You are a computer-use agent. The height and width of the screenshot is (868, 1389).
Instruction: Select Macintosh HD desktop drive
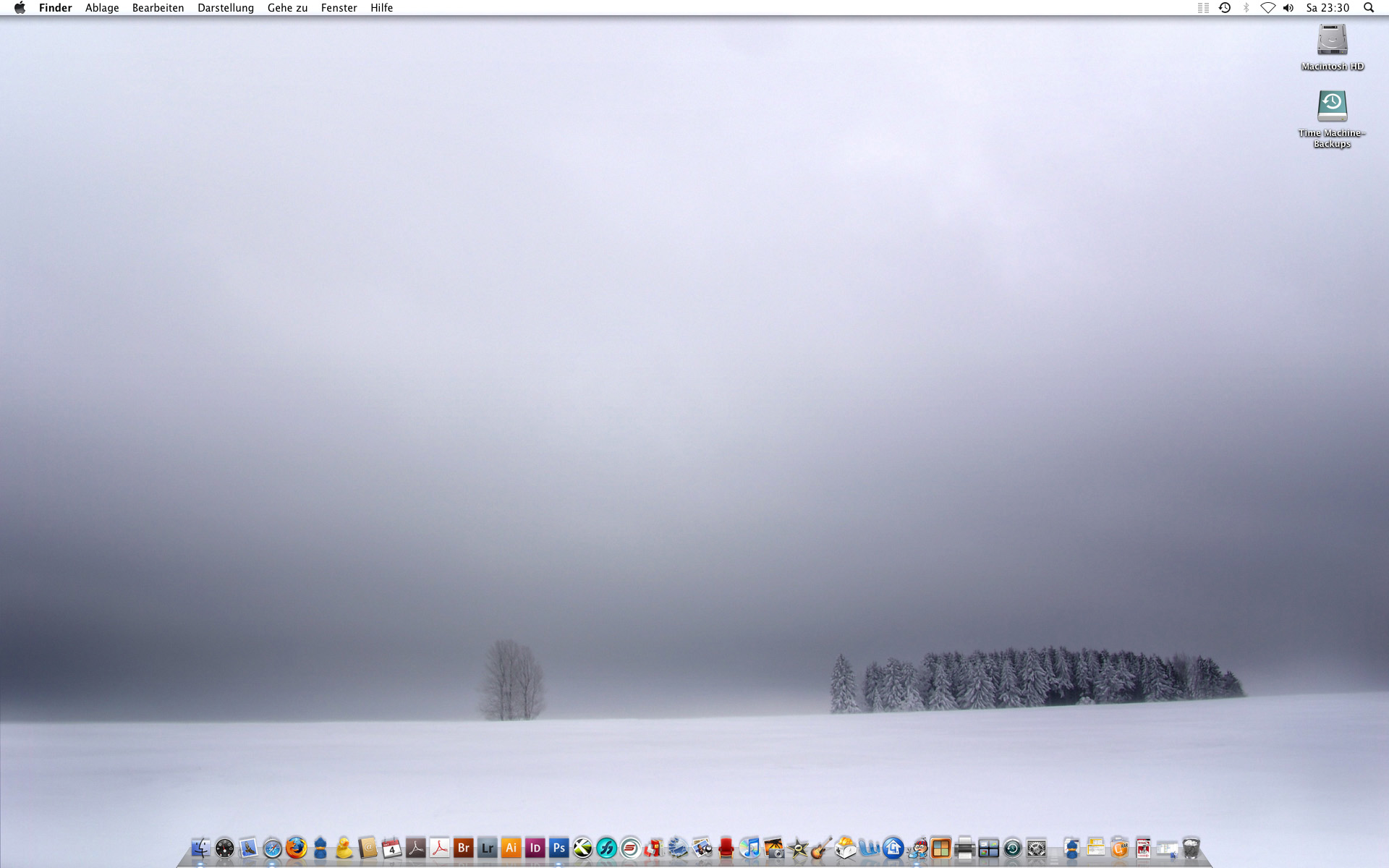(x=1332, y=47)
